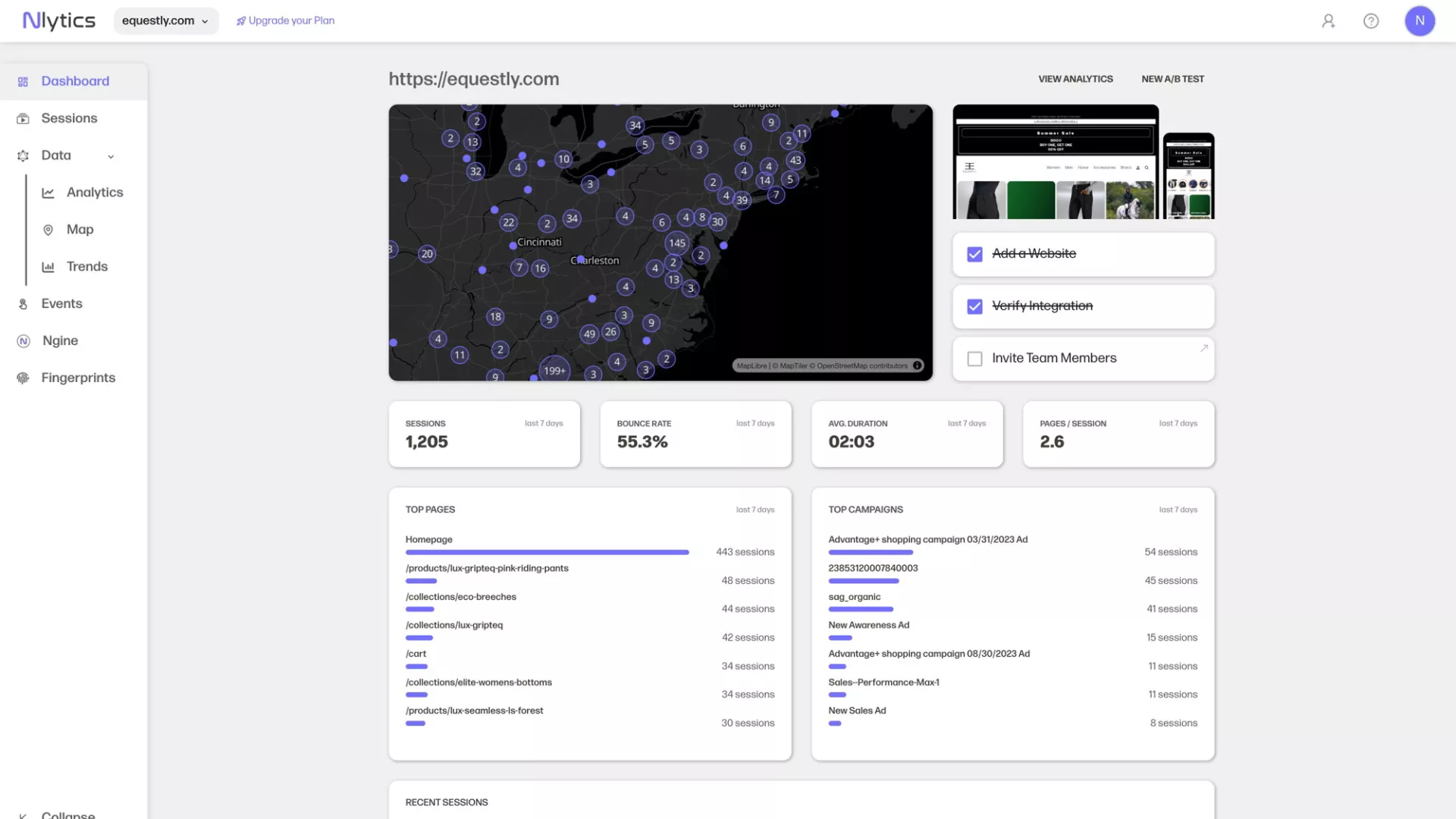
Task: Check the Invite Team Members checkbox
Action: click(974, 359)
